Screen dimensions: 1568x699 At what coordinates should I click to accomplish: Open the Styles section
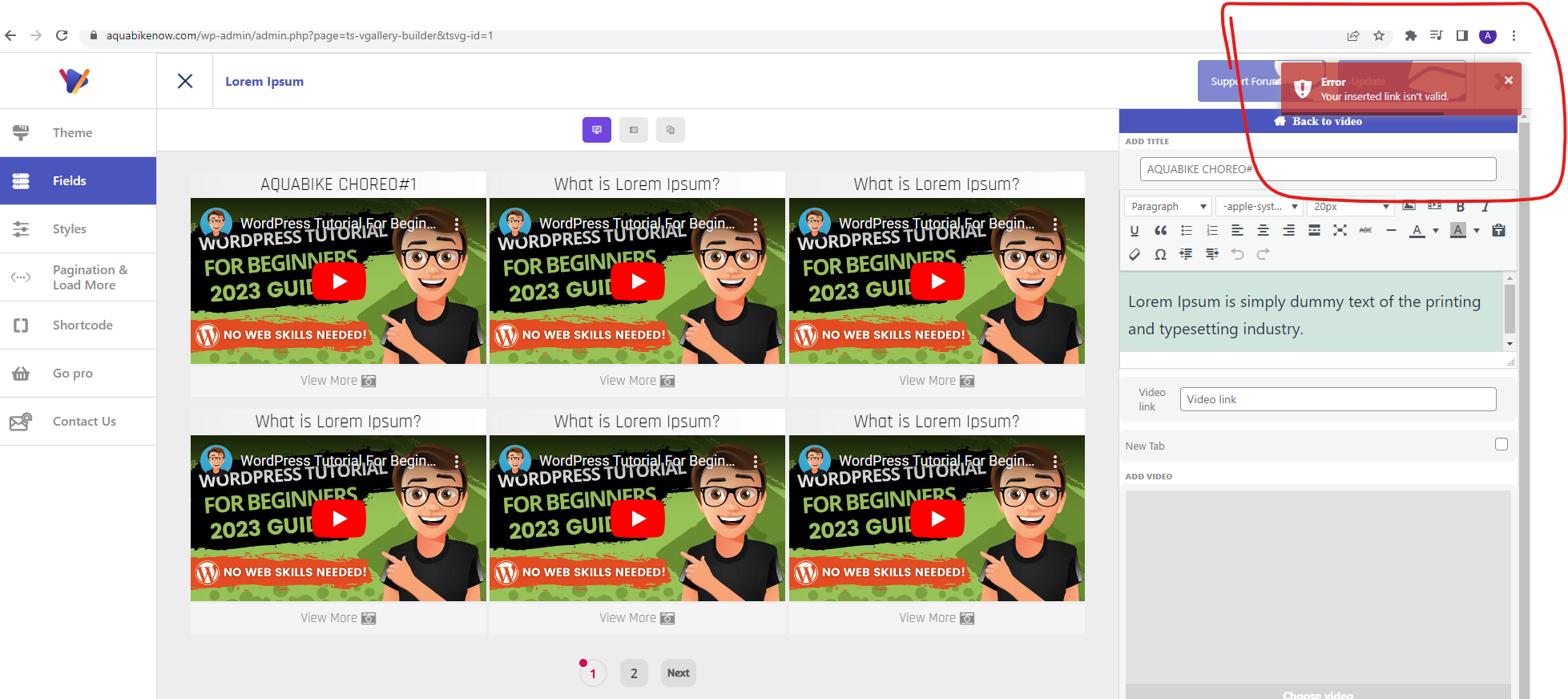pos(78,229)
